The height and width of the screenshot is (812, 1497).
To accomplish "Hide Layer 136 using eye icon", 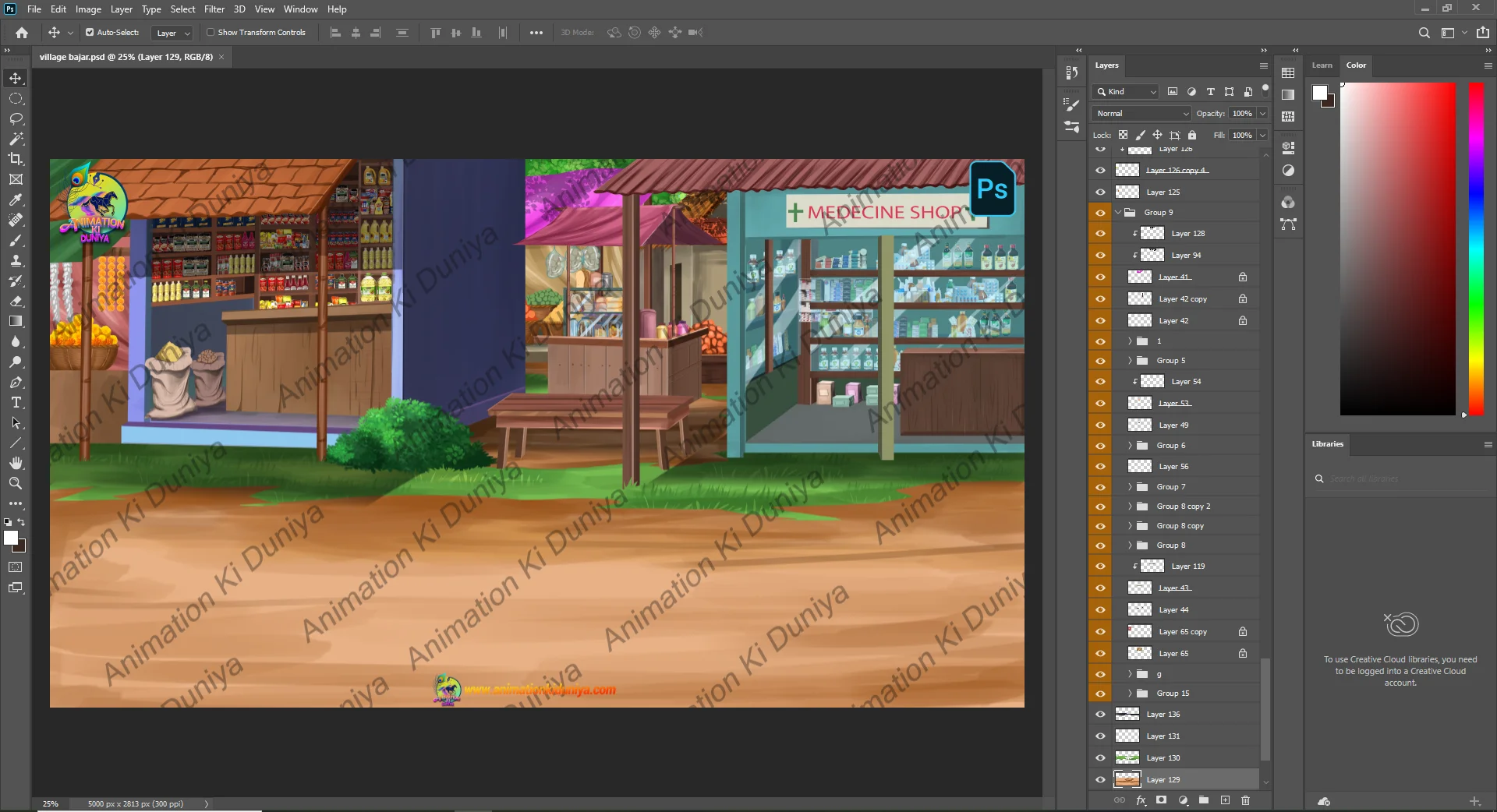I will coord(1100,715).
